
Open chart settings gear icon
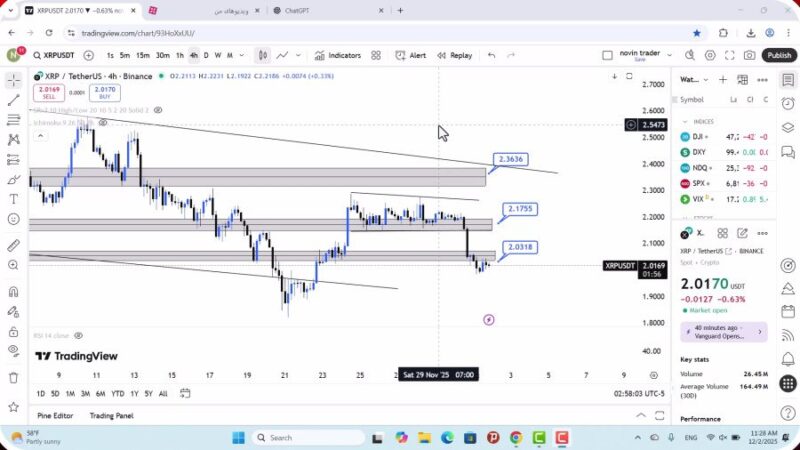tap(710, 56)
